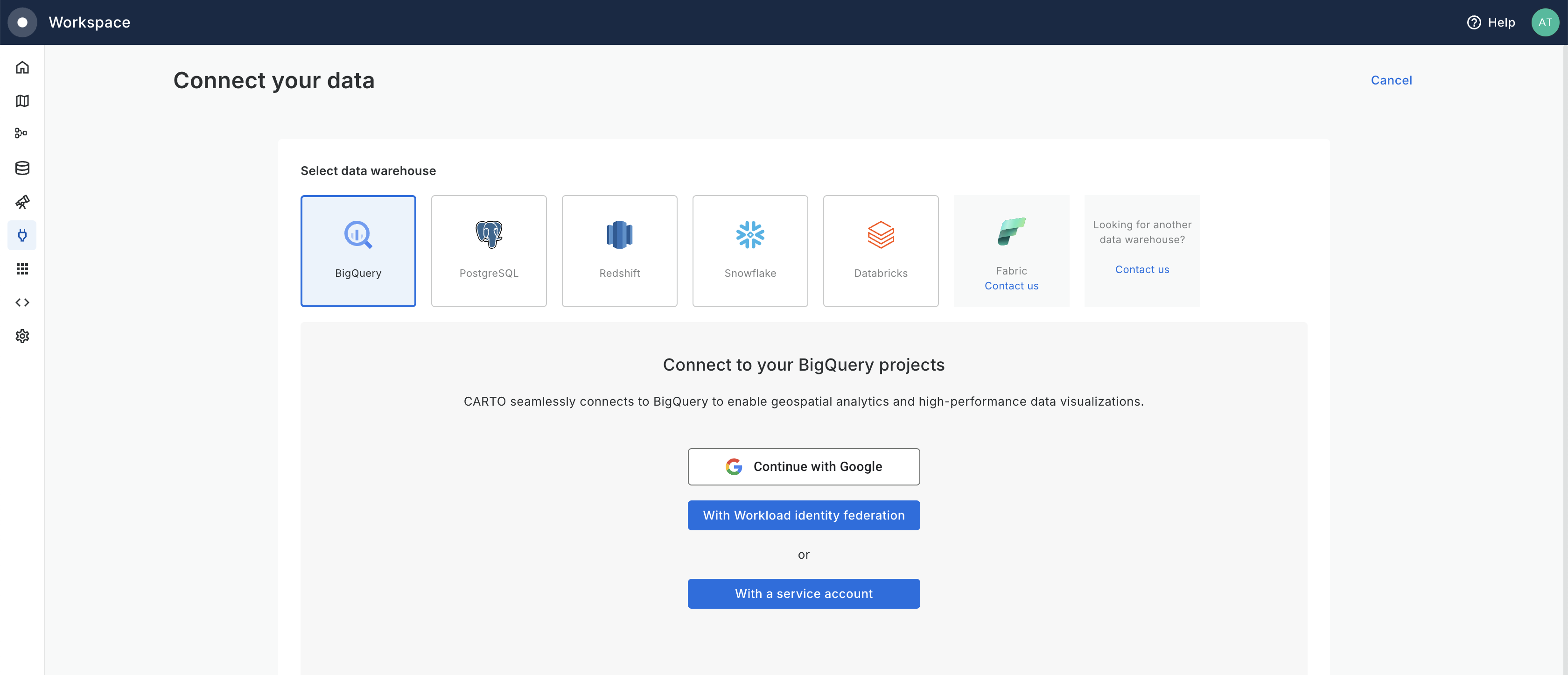Viewport: 1568px width, 675px height.
Task: Open the Data Observatory telescope icon
Action: [22, 202]
